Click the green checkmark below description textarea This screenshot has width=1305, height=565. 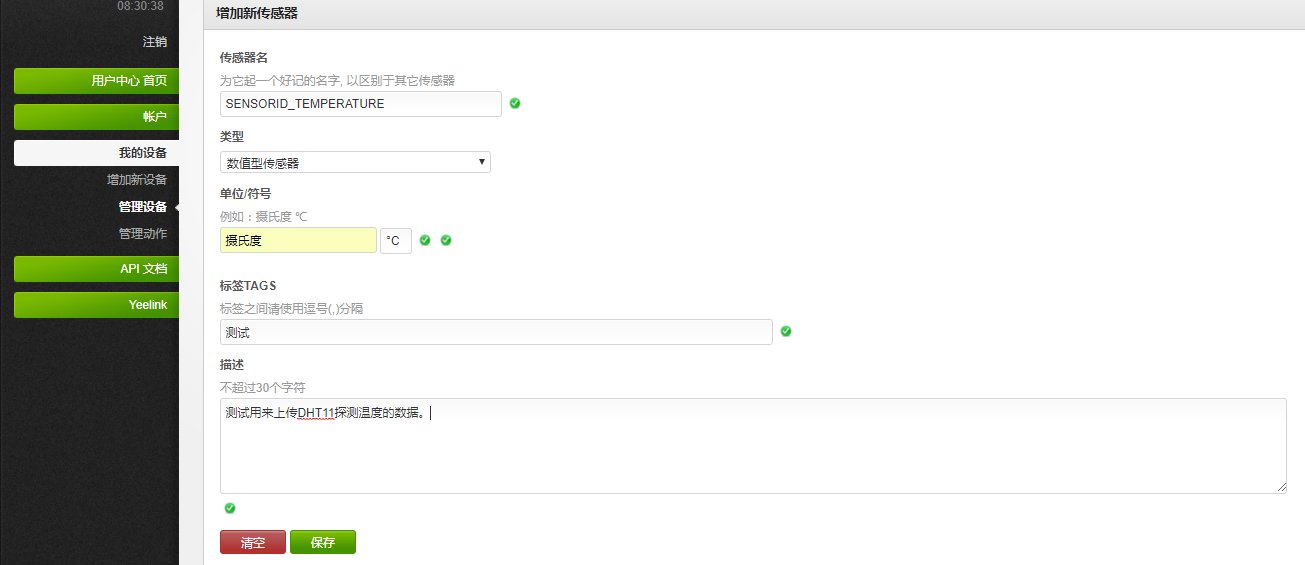pyautogui.click(x=230, y=508)
